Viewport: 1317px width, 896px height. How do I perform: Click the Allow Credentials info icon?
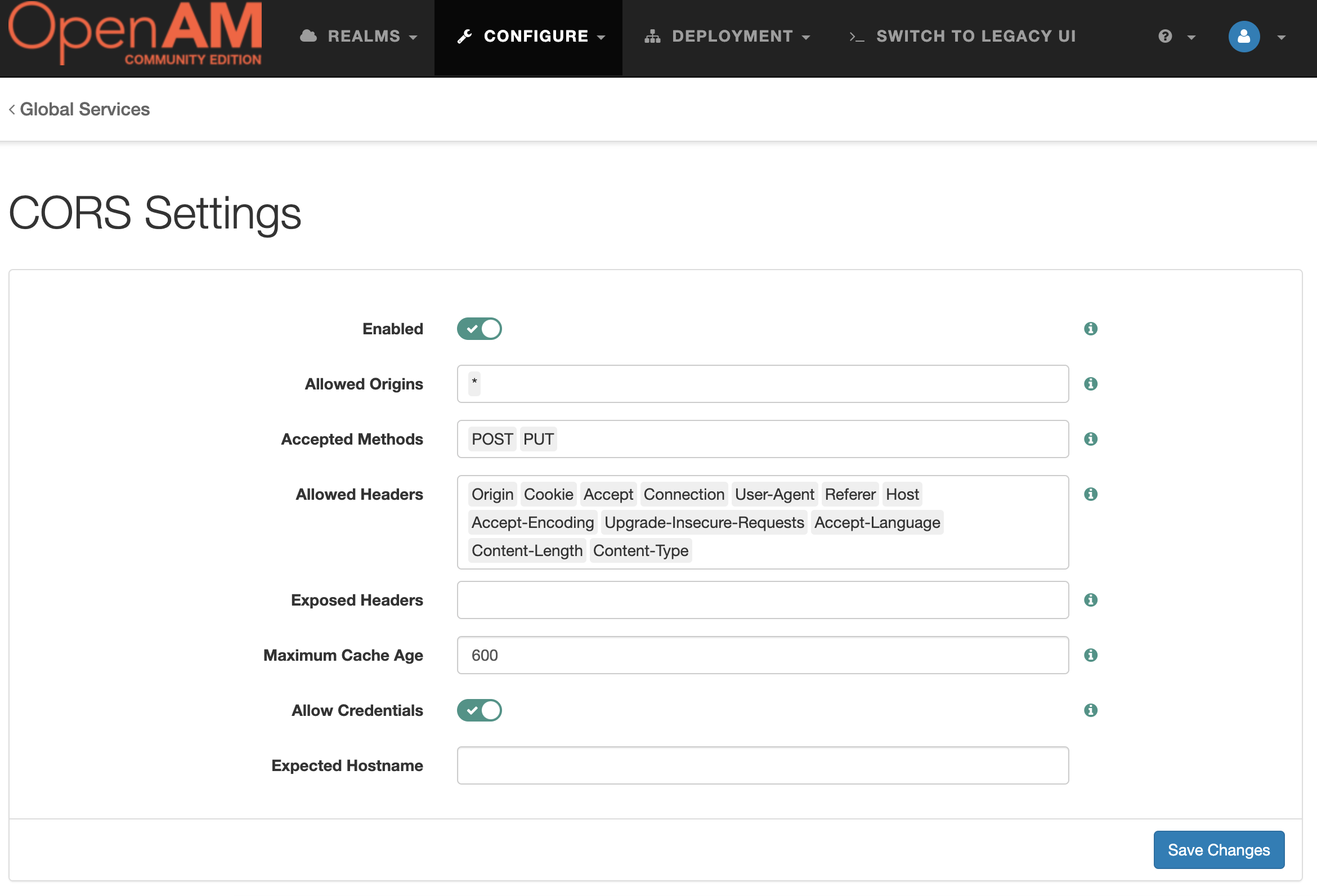pyautogui.click(x=1090, y=711)
